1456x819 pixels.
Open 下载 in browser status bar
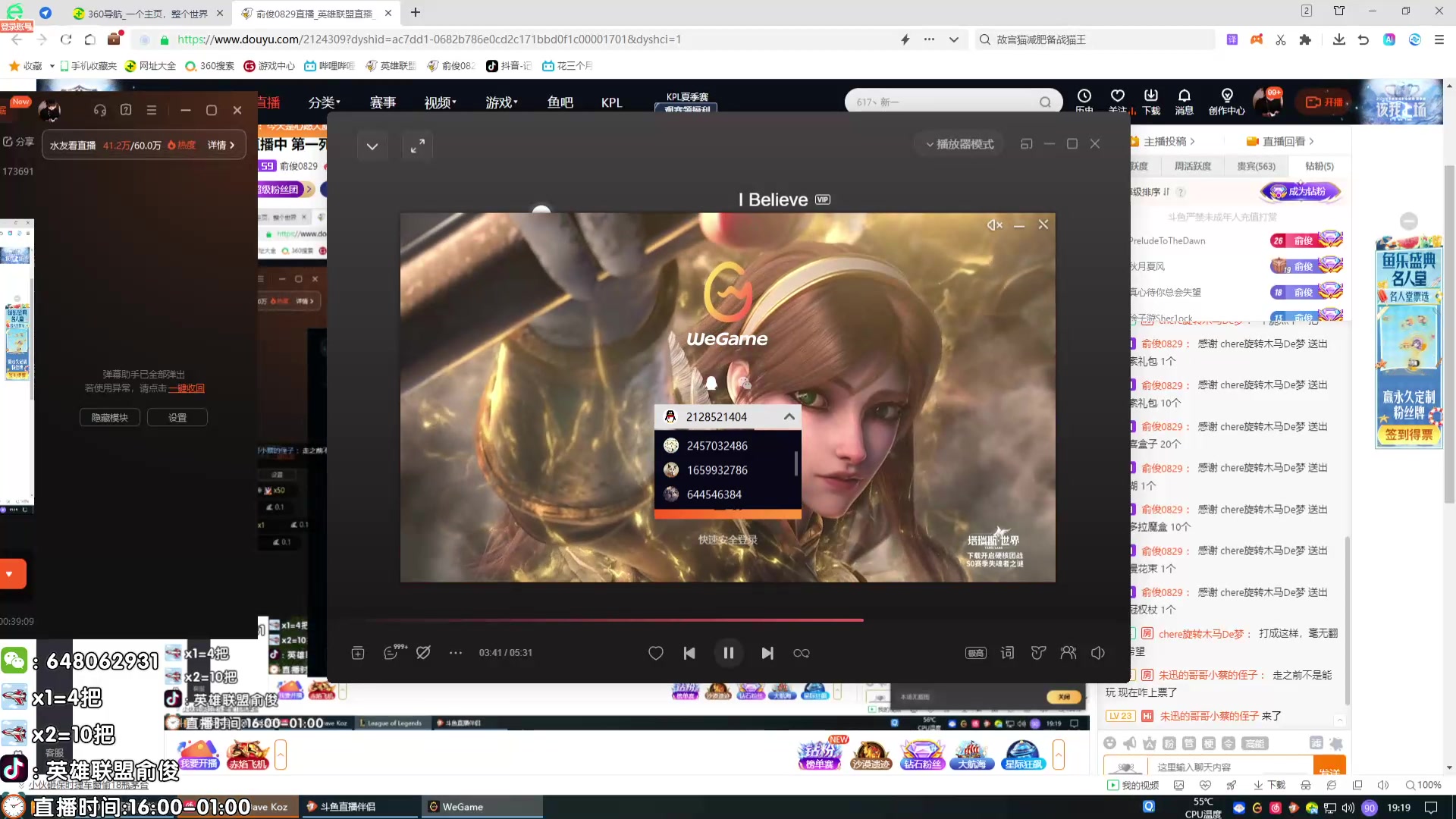point(1269,785)
